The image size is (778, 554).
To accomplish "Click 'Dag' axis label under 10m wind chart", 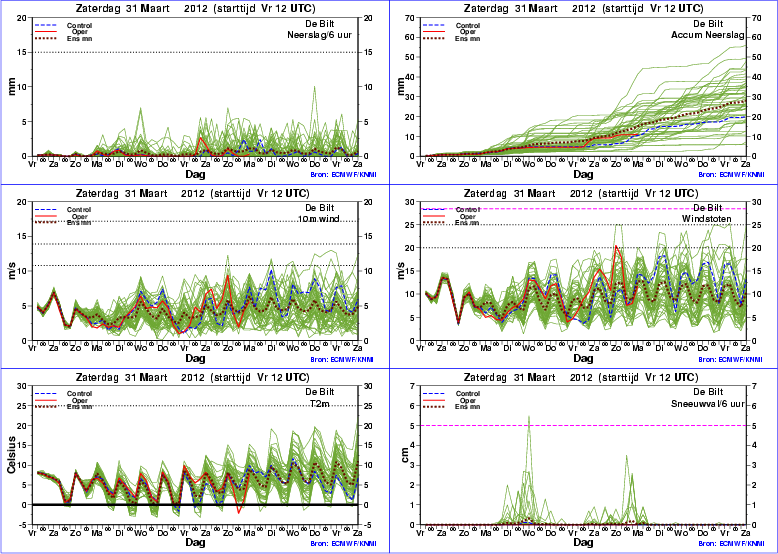I will [x=195, y=359].
